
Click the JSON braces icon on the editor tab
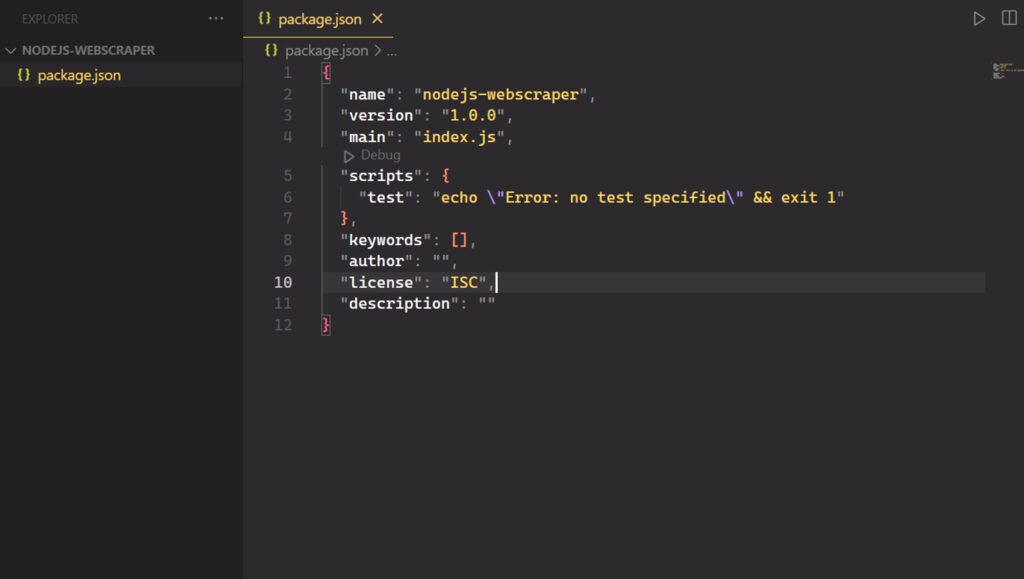(265, 19)
